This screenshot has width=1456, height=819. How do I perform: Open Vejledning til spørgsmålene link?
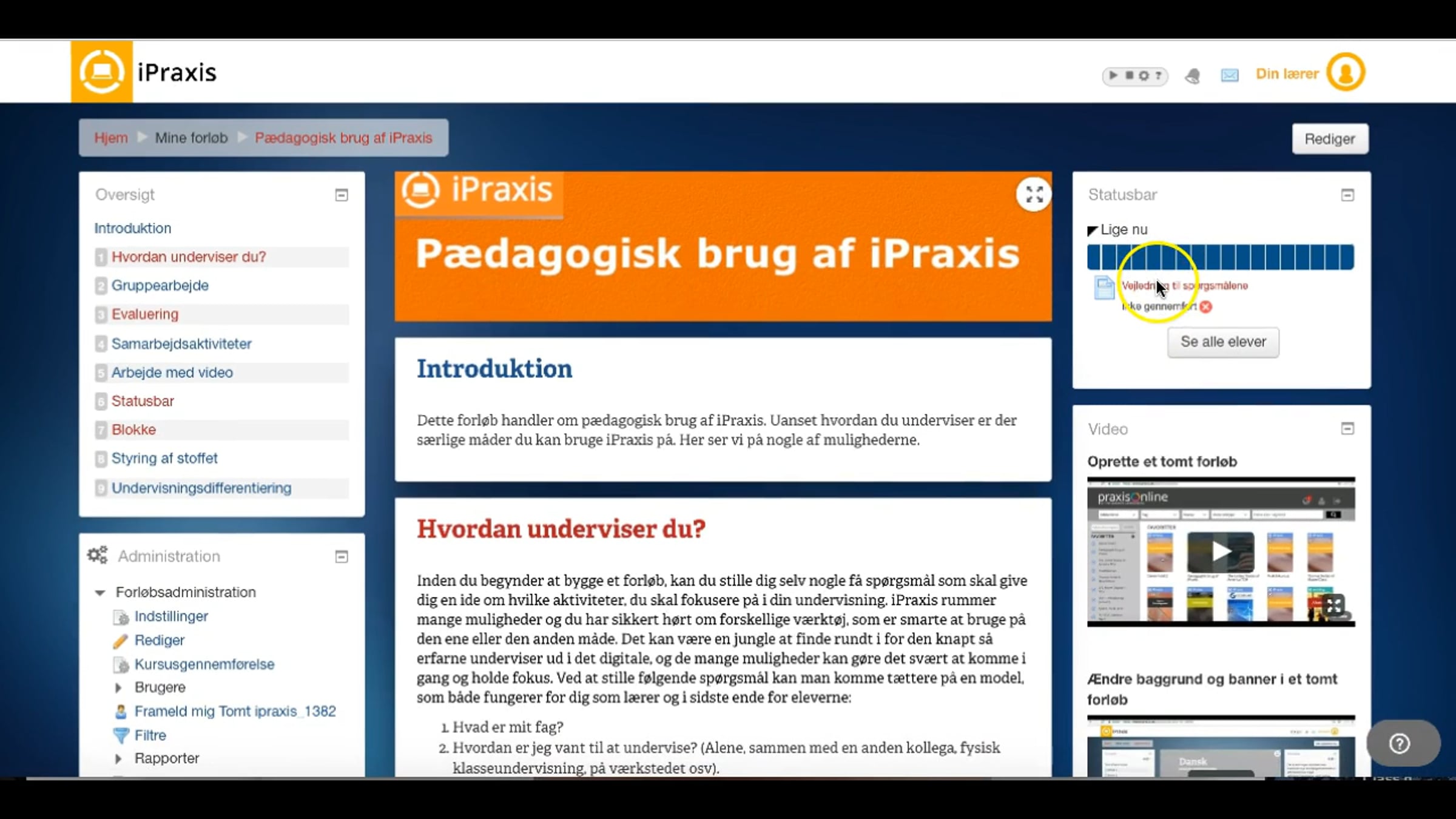coord(1185,286)
